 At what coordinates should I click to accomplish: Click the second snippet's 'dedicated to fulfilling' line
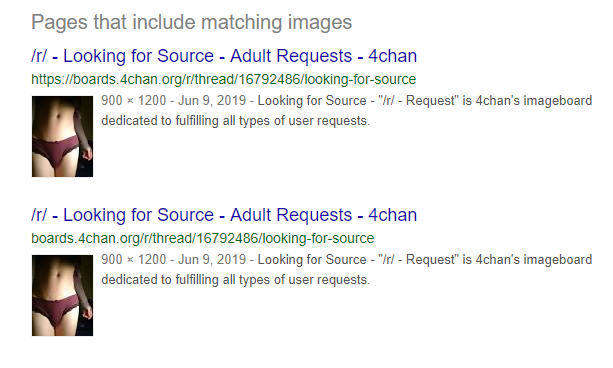[235, 280]
